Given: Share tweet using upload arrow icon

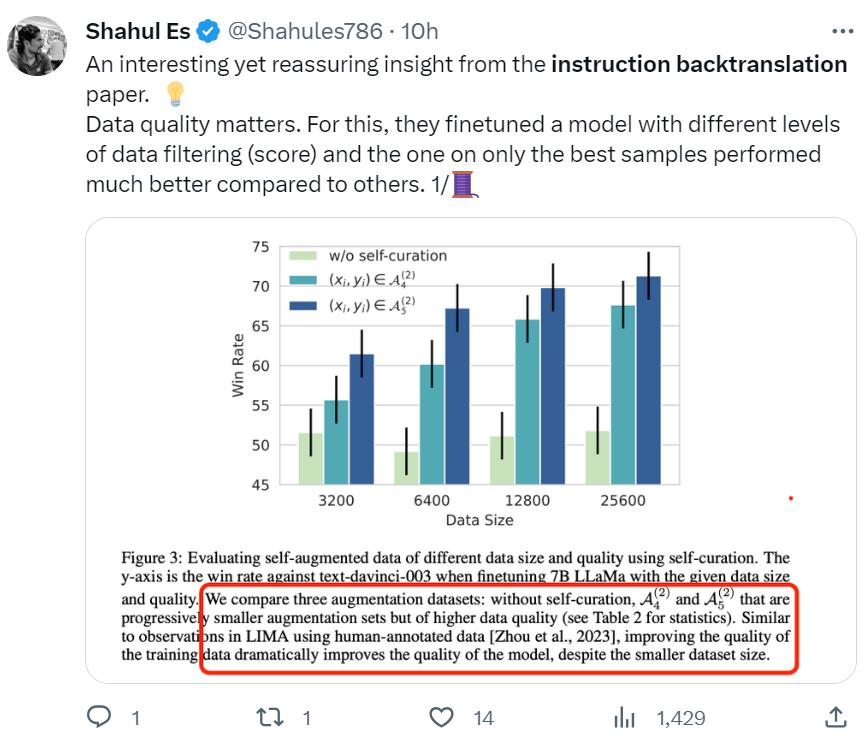Looking at the screenshot, I should 836,717.
